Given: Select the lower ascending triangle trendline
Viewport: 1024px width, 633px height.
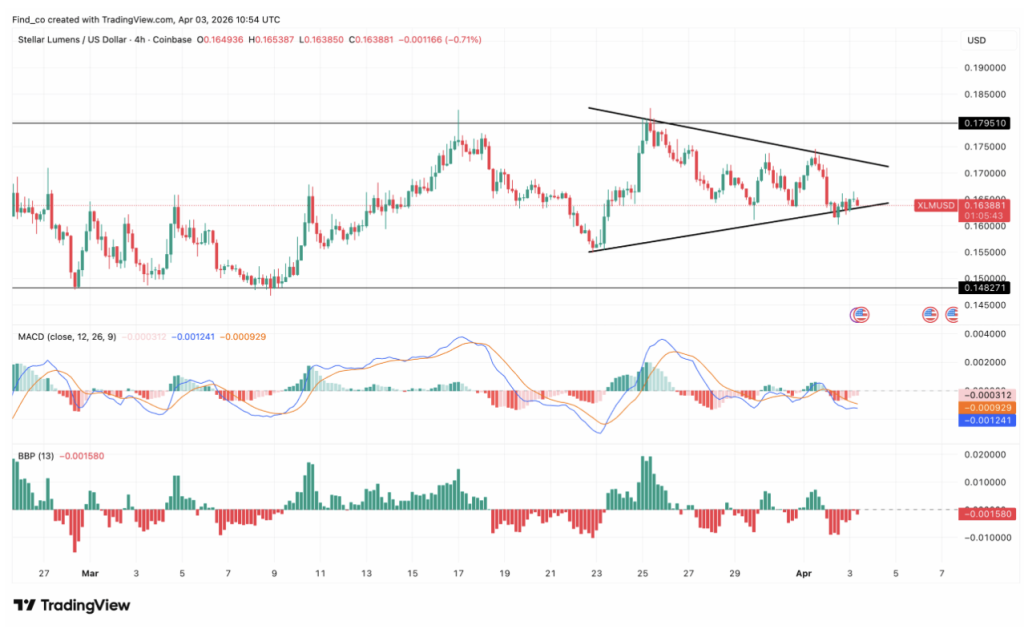Looking at the screenshot, I should tap(740, 227).
